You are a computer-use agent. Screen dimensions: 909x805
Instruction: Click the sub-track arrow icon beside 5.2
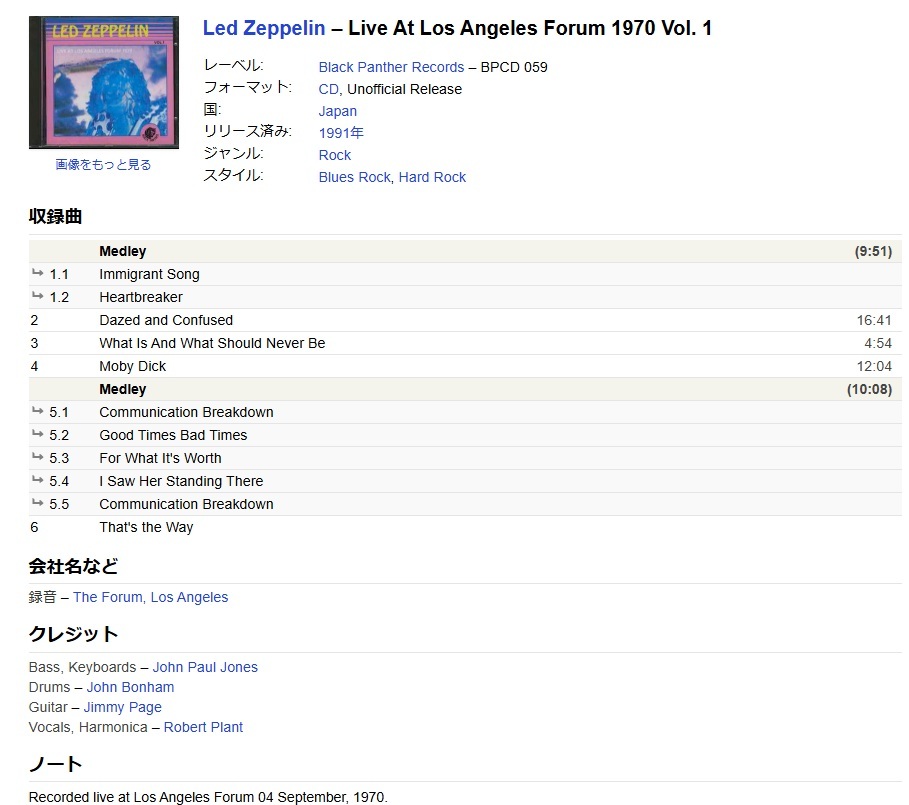[38, 434]
